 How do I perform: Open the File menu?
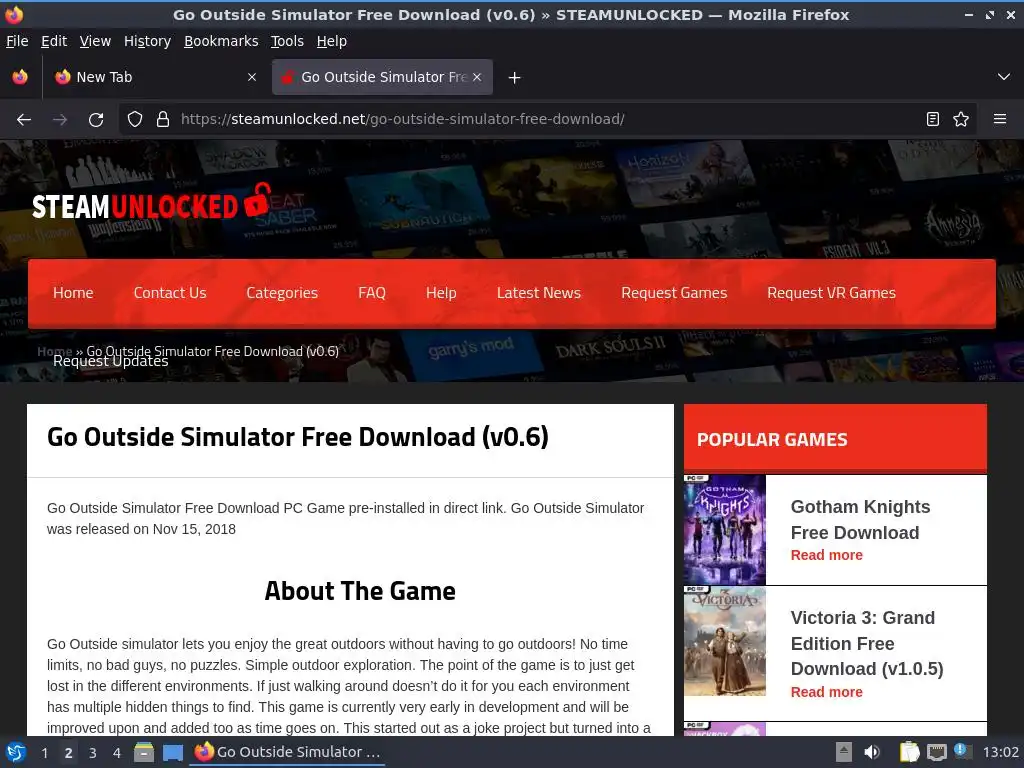[x=17, y=41]
